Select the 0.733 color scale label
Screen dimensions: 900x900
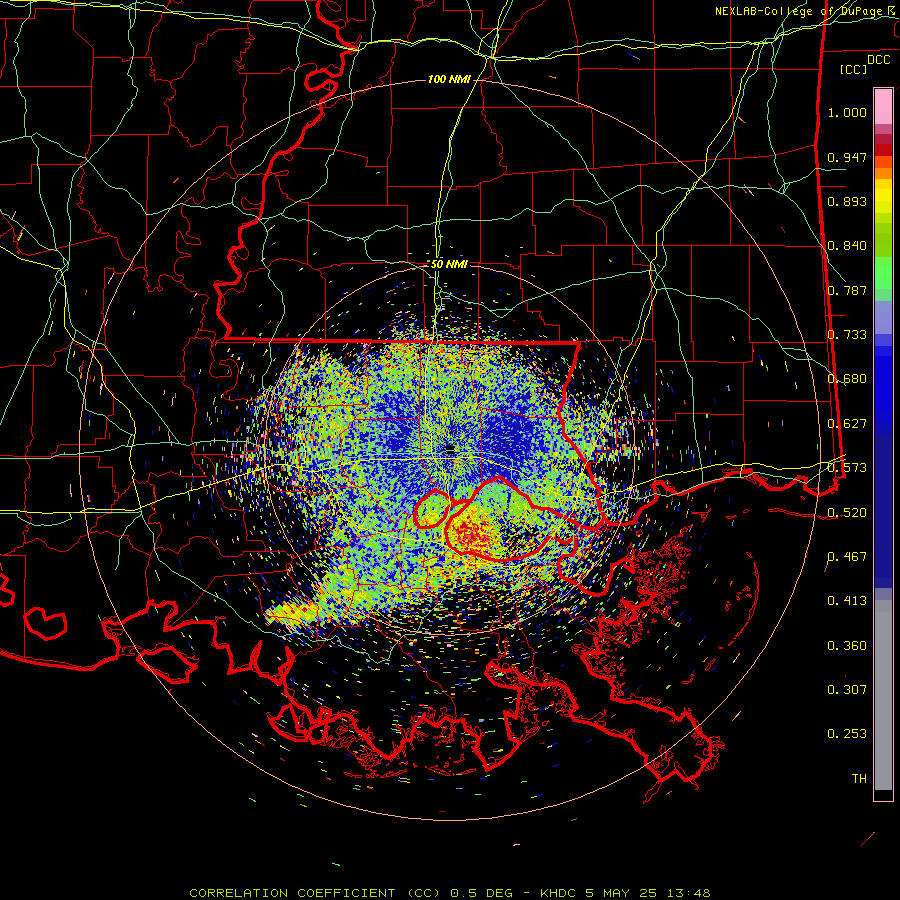click(x=847, y=335)
